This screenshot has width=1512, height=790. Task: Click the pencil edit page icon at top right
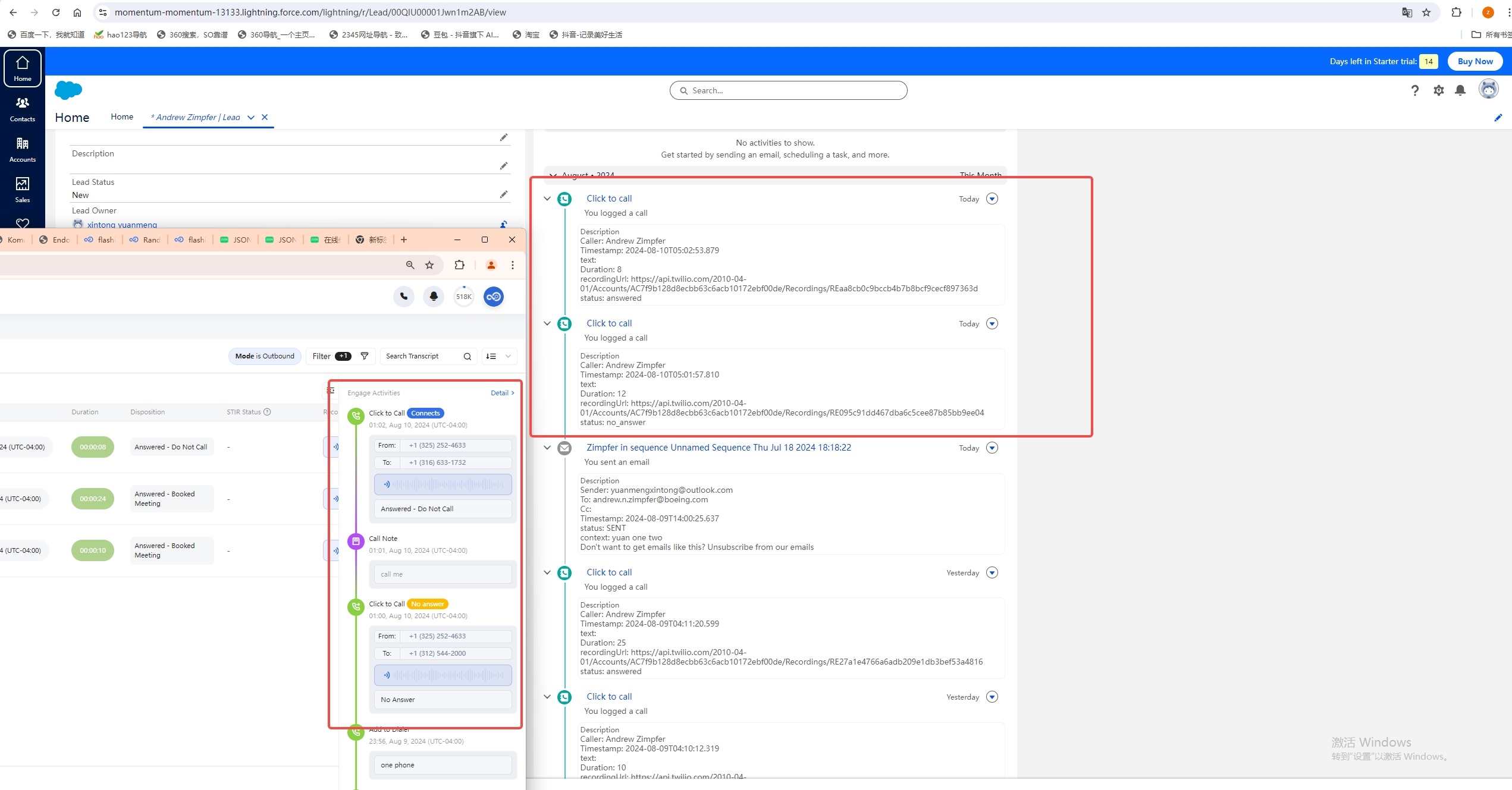1498,118
